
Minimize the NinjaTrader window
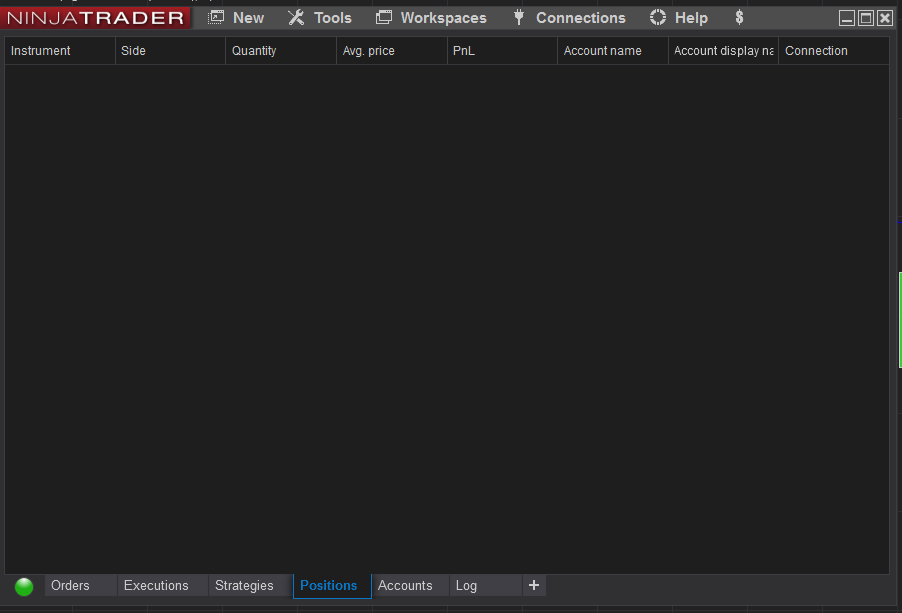(847, 18)
